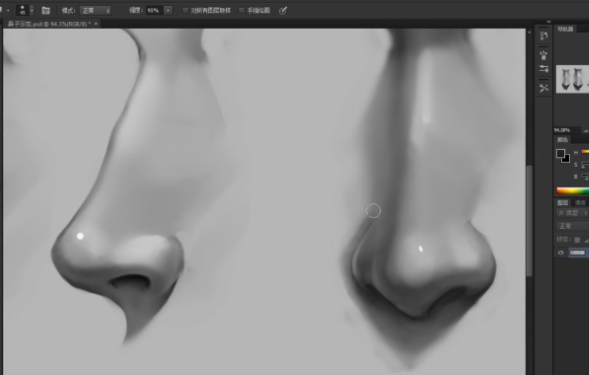The image size is (589, 375).
Task: Click the scroll up arrow of canvas scrollbar
Action: coord(529,33)
